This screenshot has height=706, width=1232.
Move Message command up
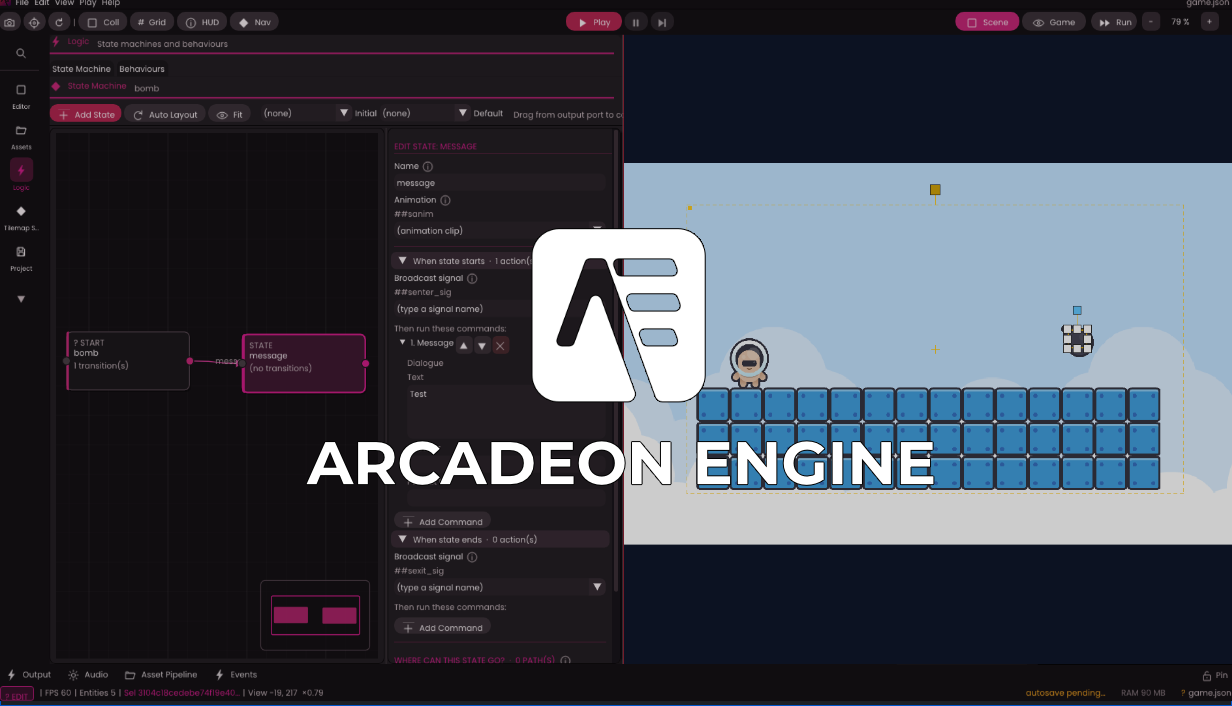click(464, 345)
